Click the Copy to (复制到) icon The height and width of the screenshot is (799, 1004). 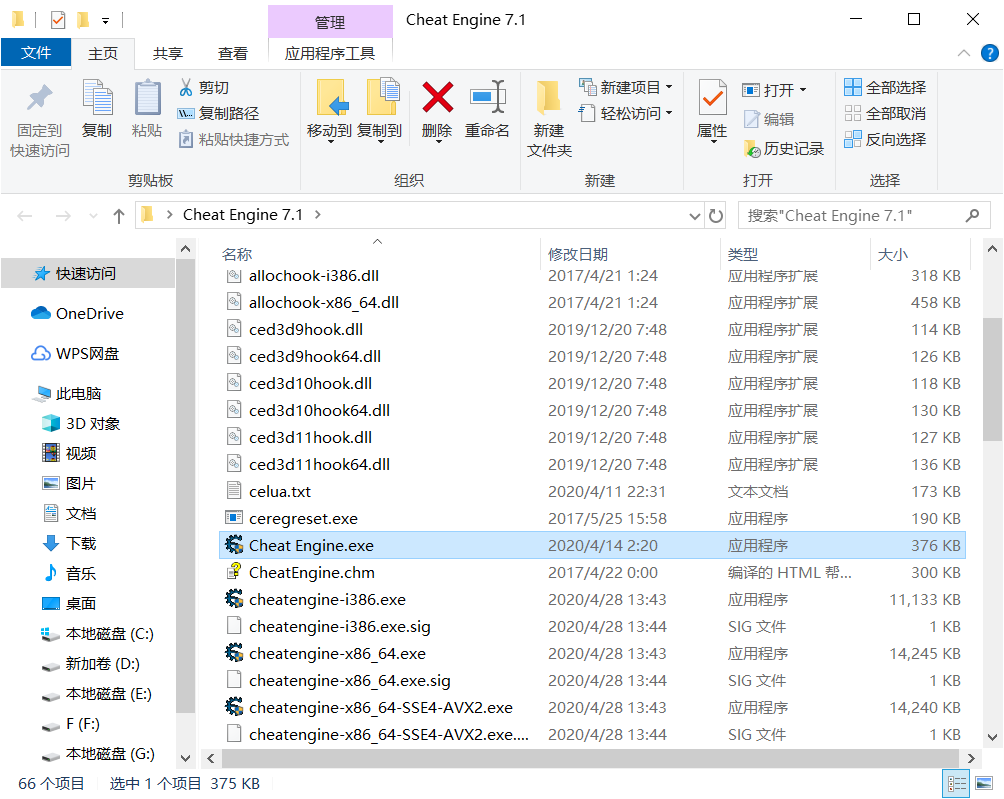click(x=383, y=97)
